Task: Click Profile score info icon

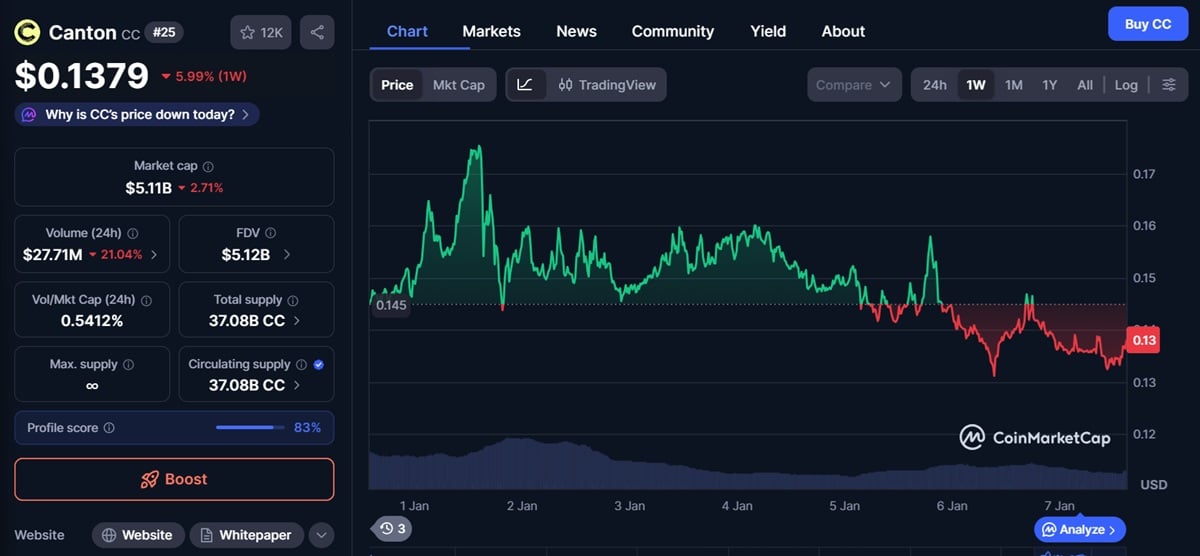Action: click(x=109, y=428)
